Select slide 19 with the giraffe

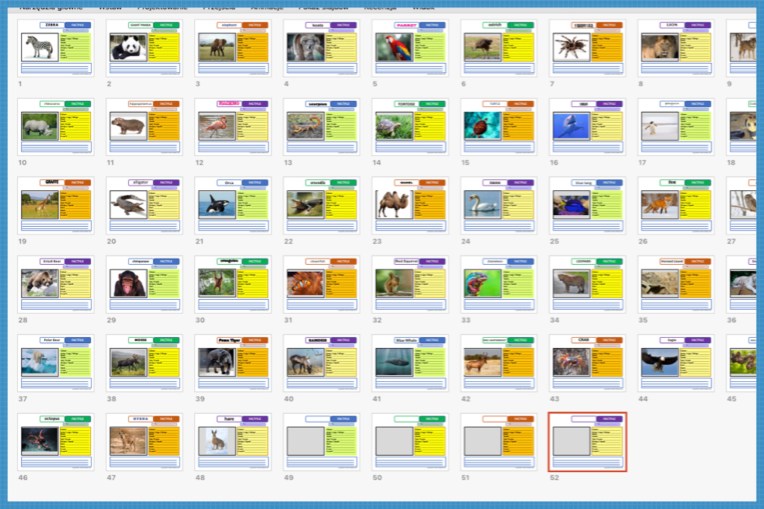click(56, 206)
